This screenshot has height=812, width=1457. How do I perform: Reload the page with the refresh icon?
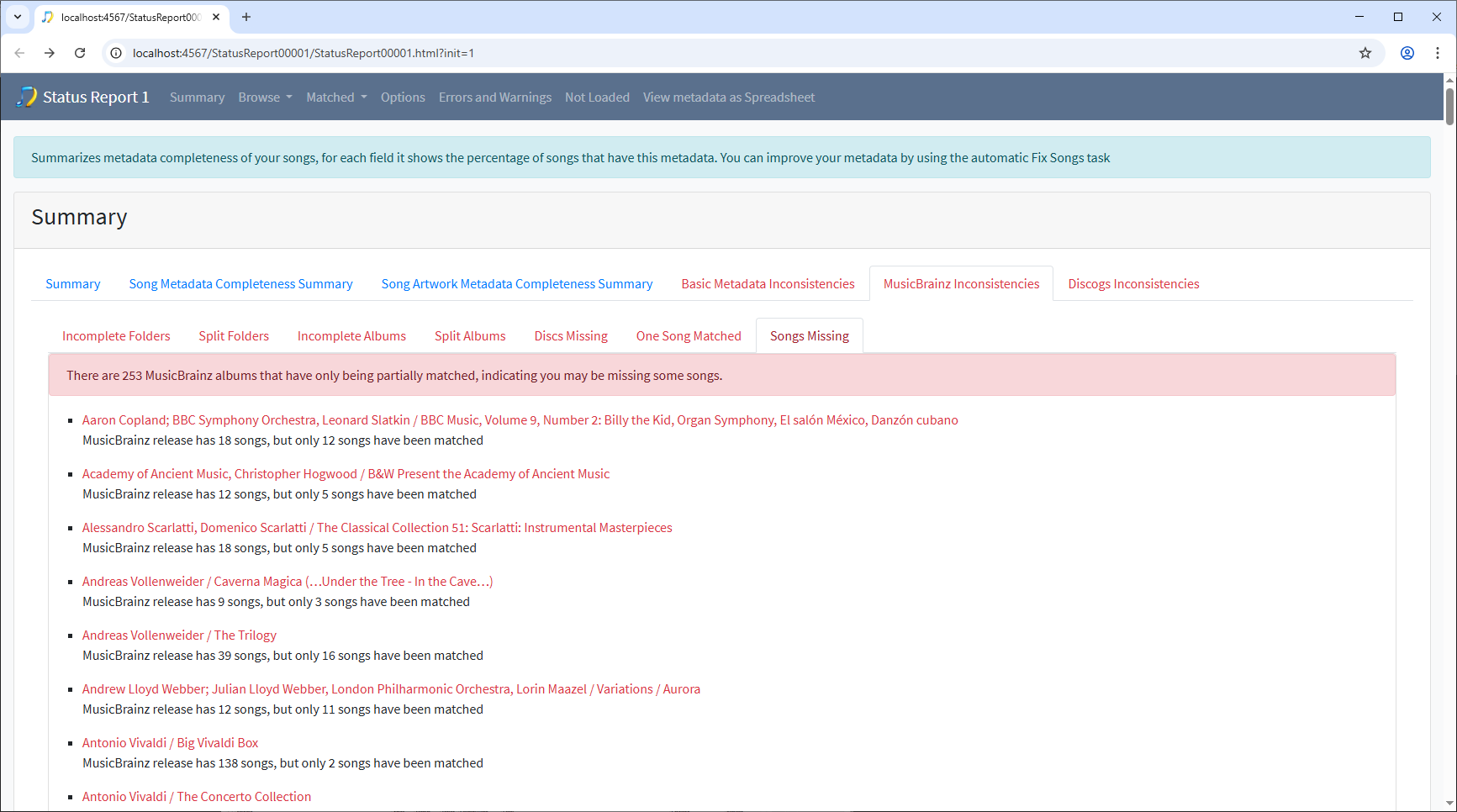pyautogui.click(x=80, y=53)
